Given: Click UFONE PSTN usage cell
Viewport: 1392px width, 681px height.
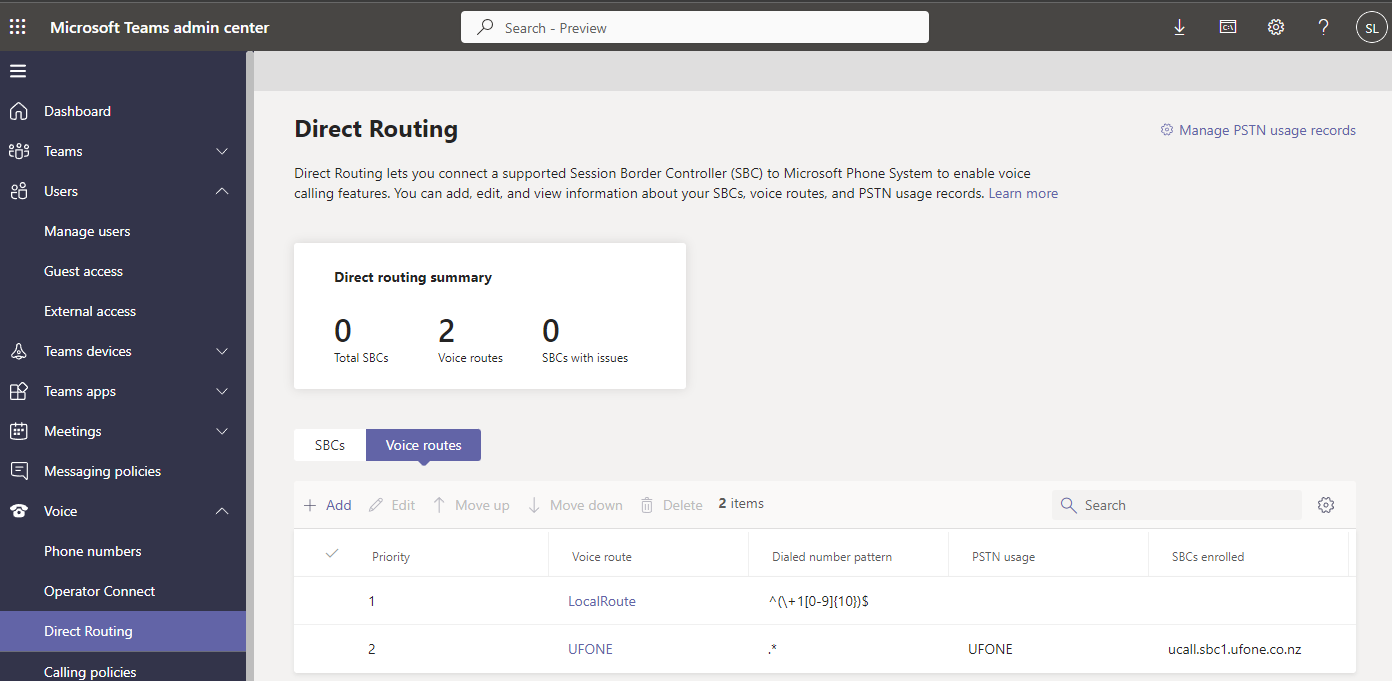Looking at the screenshot, I should [x=990, y=649].
